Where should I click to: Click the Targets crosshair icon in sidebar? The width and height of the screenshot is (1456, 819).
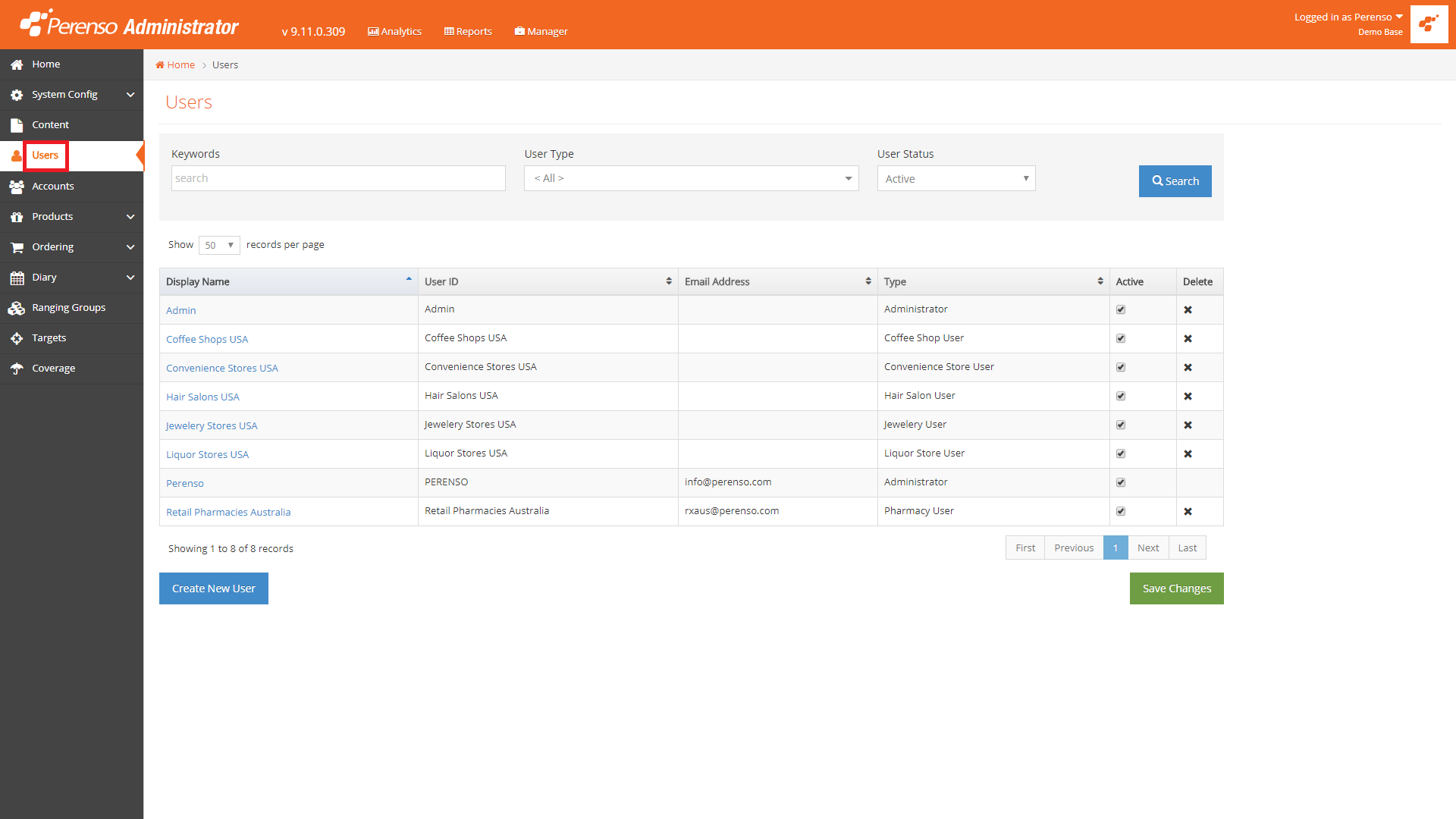(x=16, y=338)
